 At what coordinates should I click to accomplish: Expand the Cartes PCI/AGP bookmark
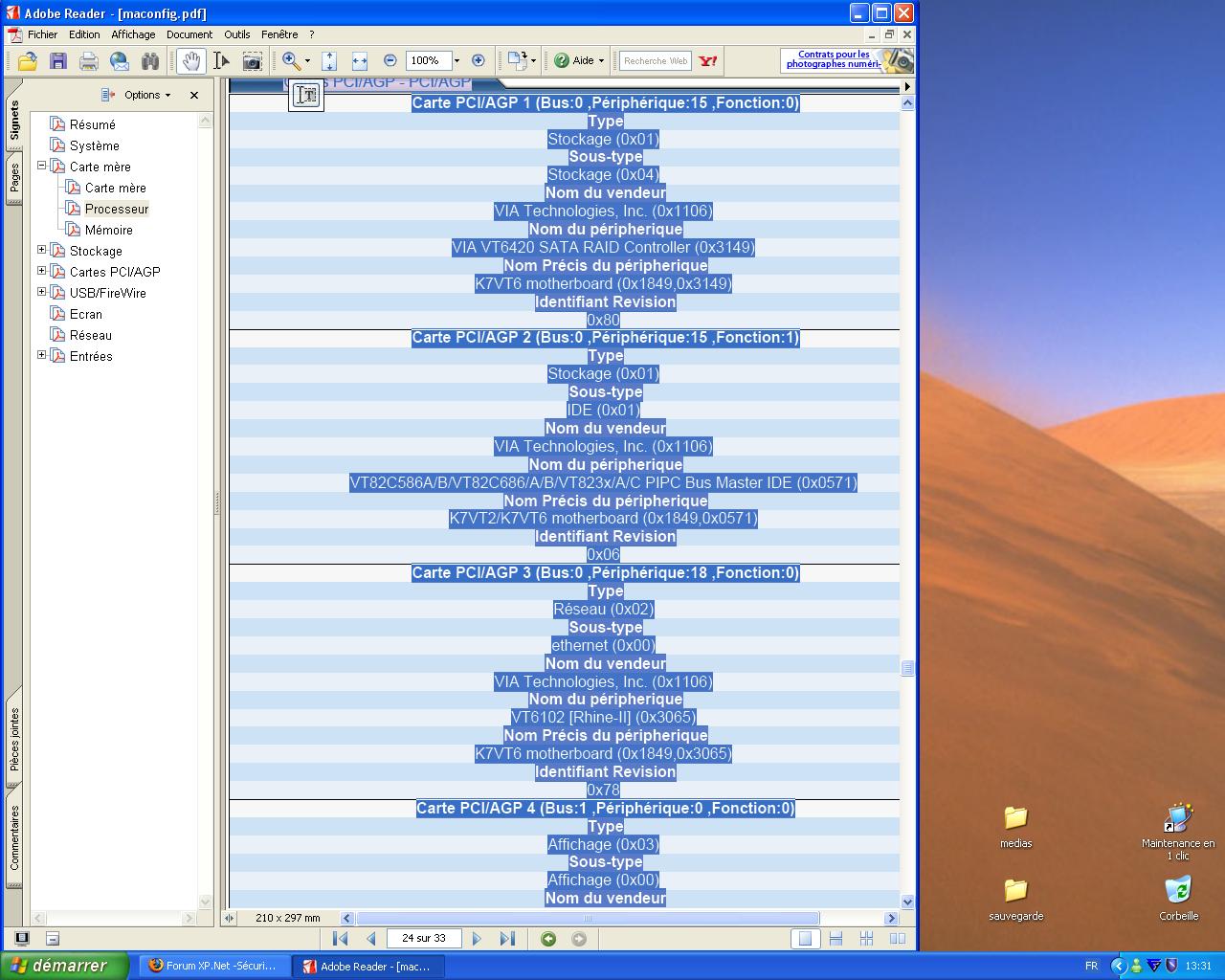(x=41, y=271)
